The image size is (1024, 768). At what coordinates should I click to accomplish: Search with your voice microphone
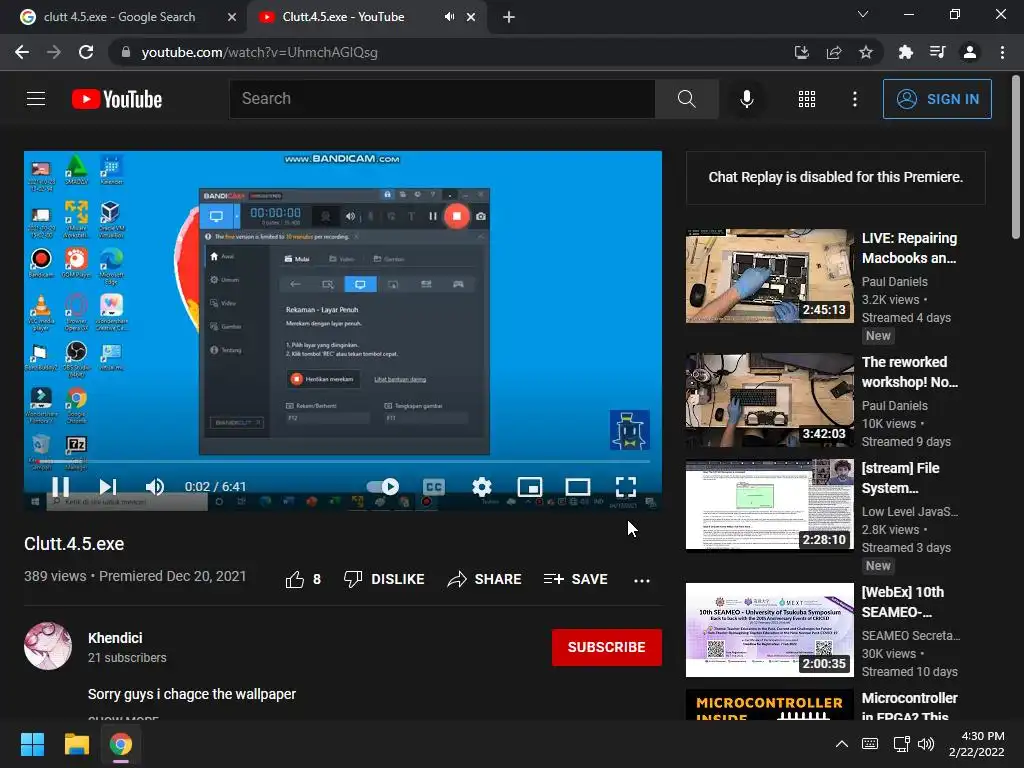(746, 99)
